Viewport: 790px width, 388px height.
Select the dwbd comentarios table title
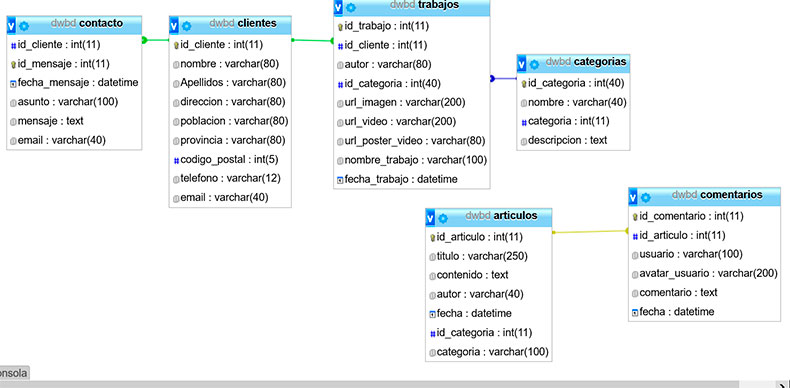[717, 195]
